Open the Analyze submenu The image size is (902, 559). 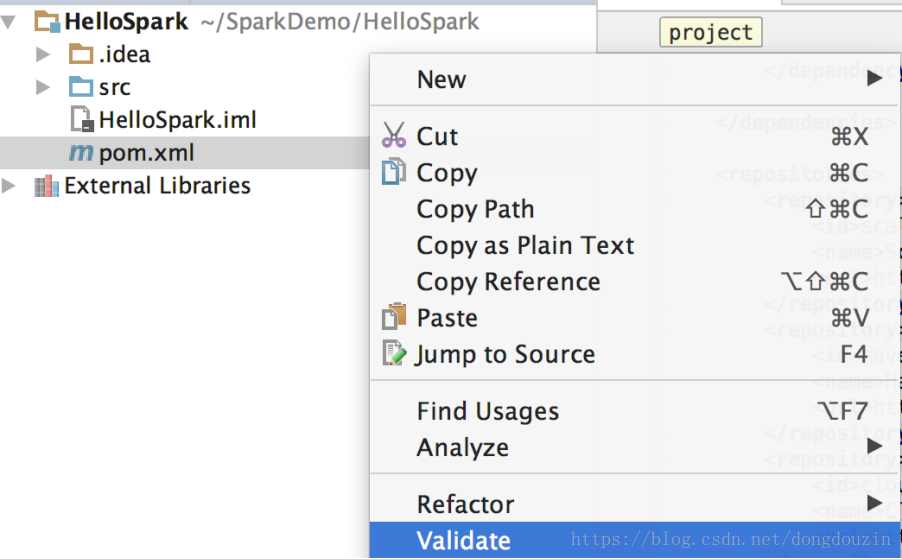pos(634,447)
